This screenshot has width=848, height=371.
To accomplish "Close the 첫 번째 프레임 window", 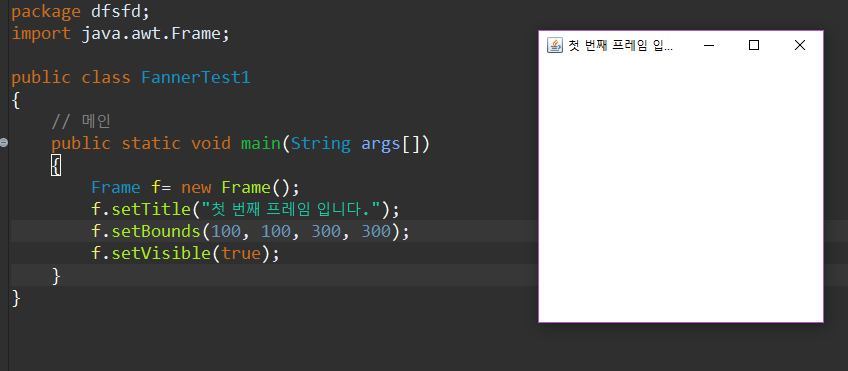I will [x=799, y=45].
